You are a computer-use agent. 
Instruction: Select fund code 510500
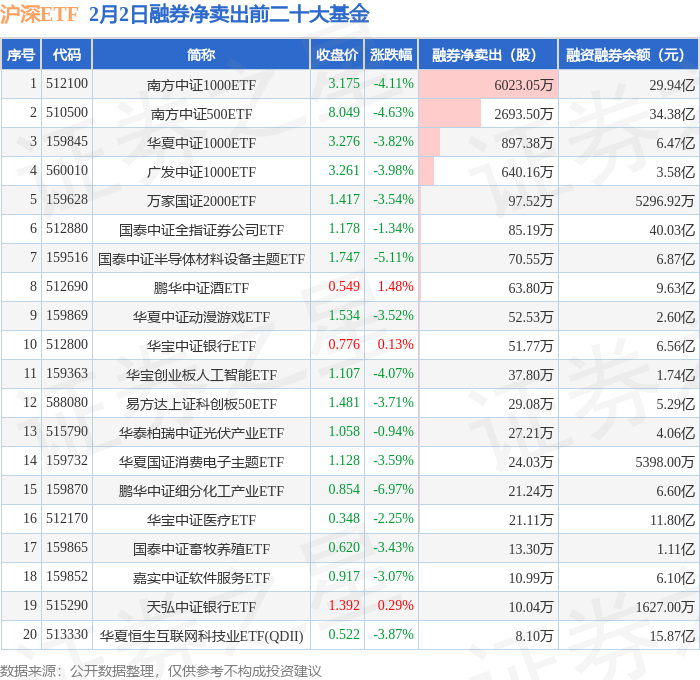pyautogui.click(x=67, y=113)
